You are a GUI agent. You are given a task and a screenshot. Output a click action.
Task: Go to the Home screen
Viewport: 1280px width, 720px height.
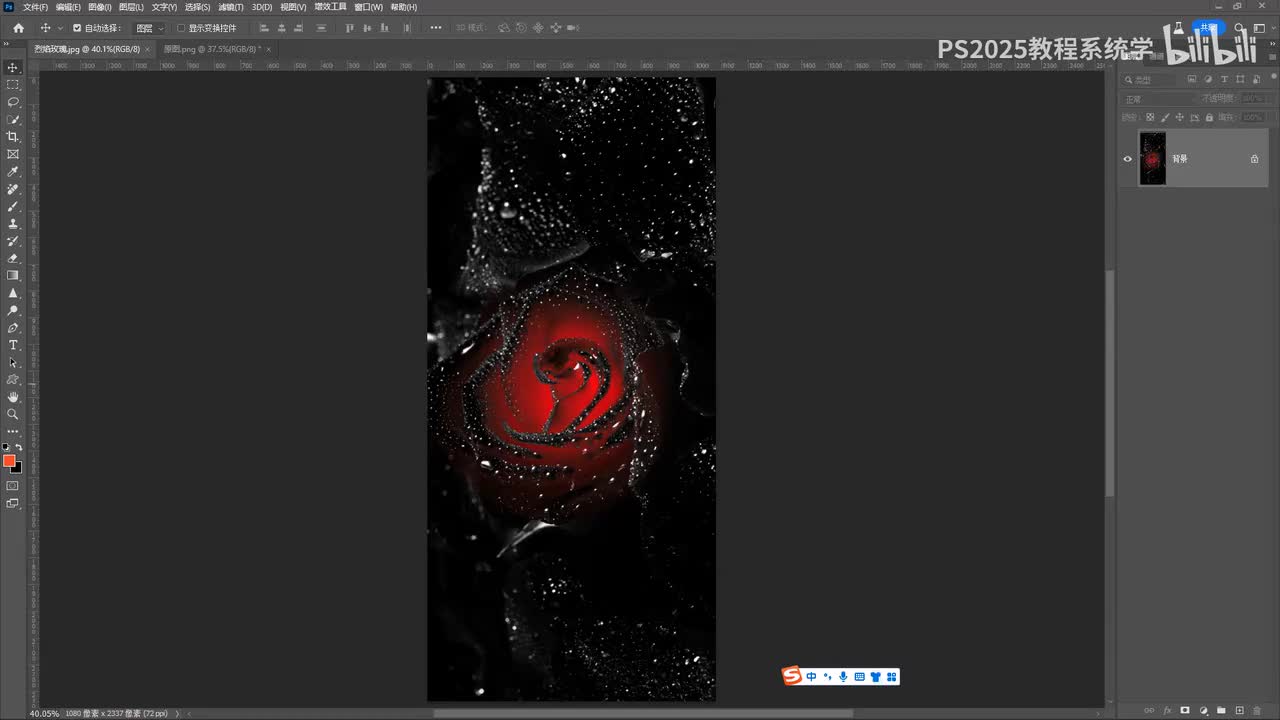(18, 28)
